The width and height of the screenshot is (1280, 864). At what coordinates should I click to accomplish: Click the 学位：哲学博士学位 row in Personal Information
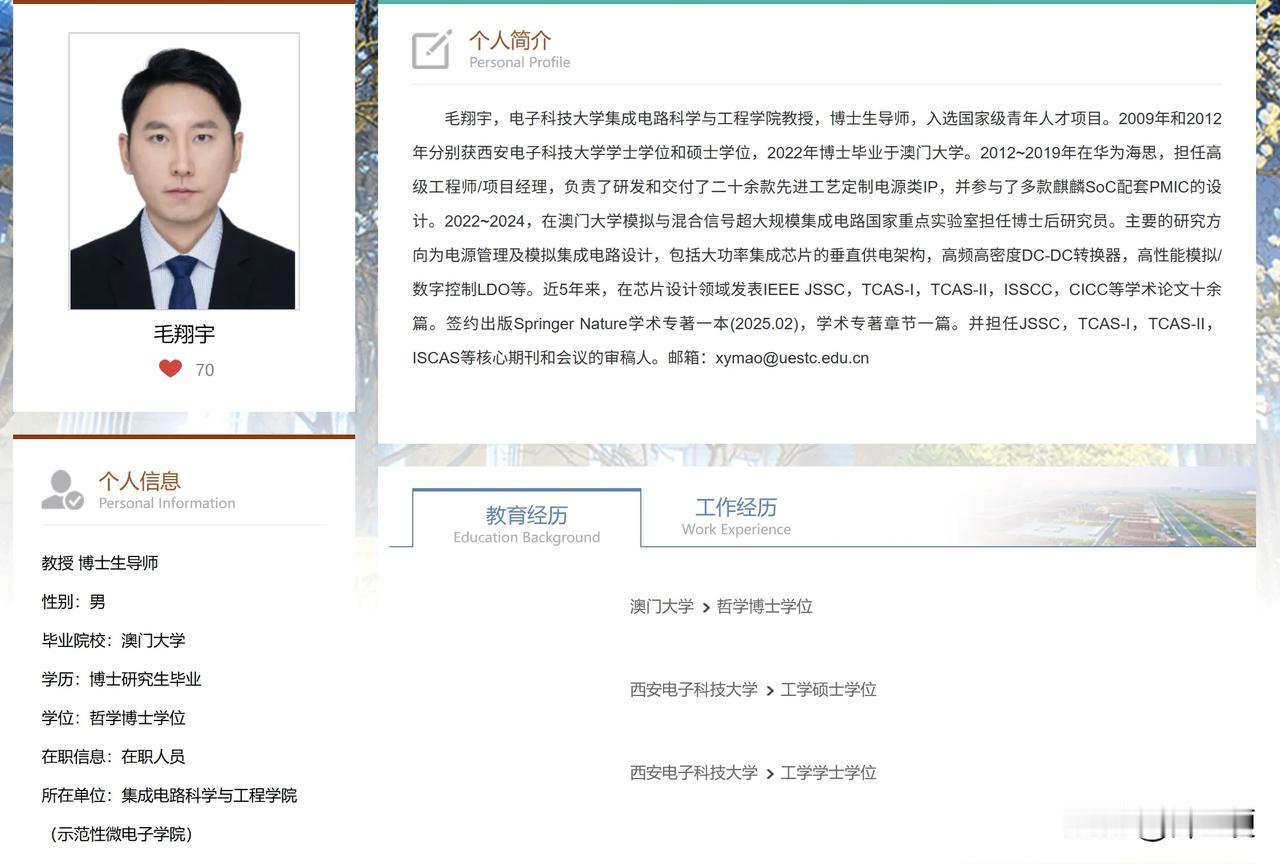coord(113,718)
